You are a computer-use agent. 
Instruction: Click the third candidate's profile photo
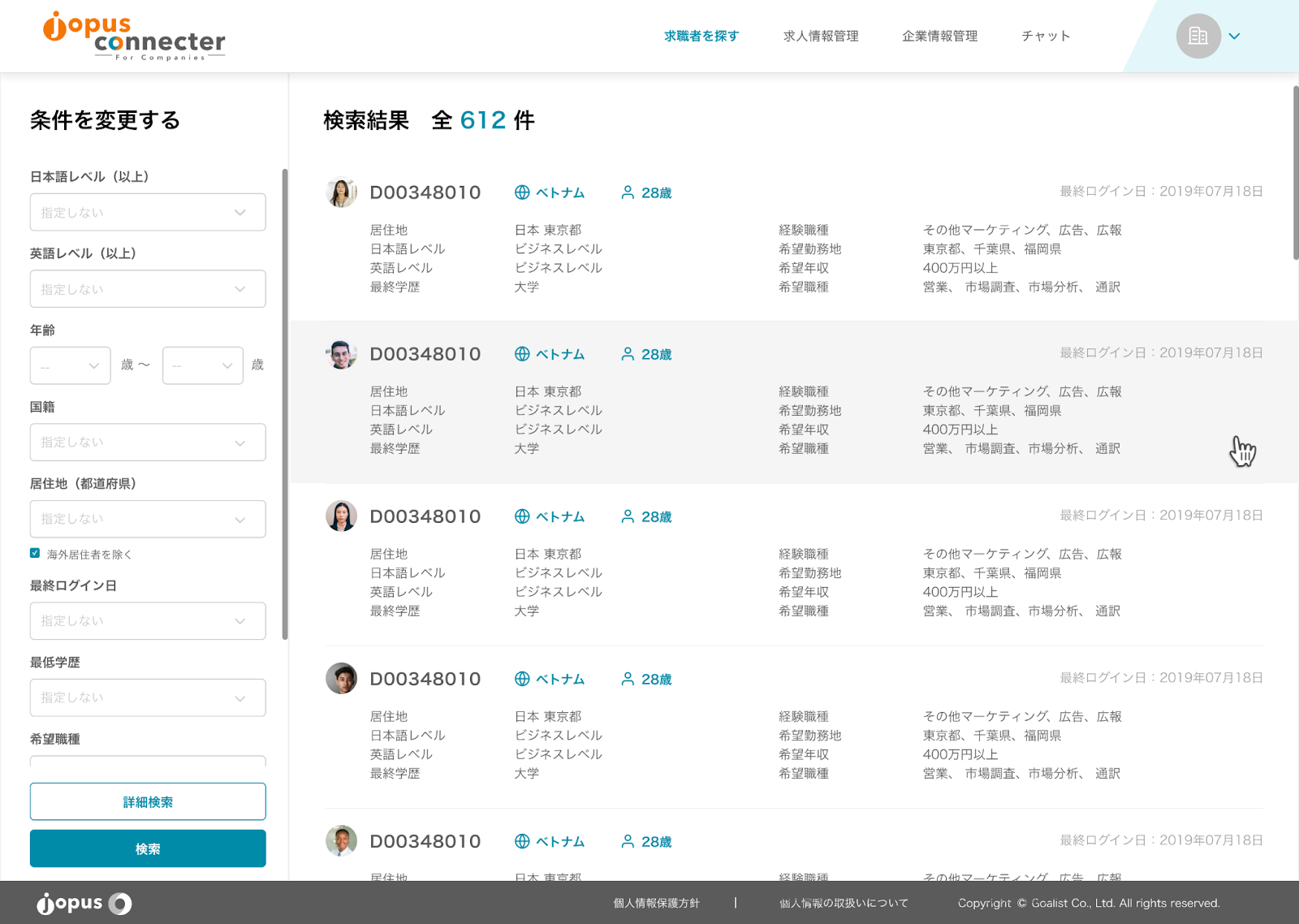coord(341,516)
